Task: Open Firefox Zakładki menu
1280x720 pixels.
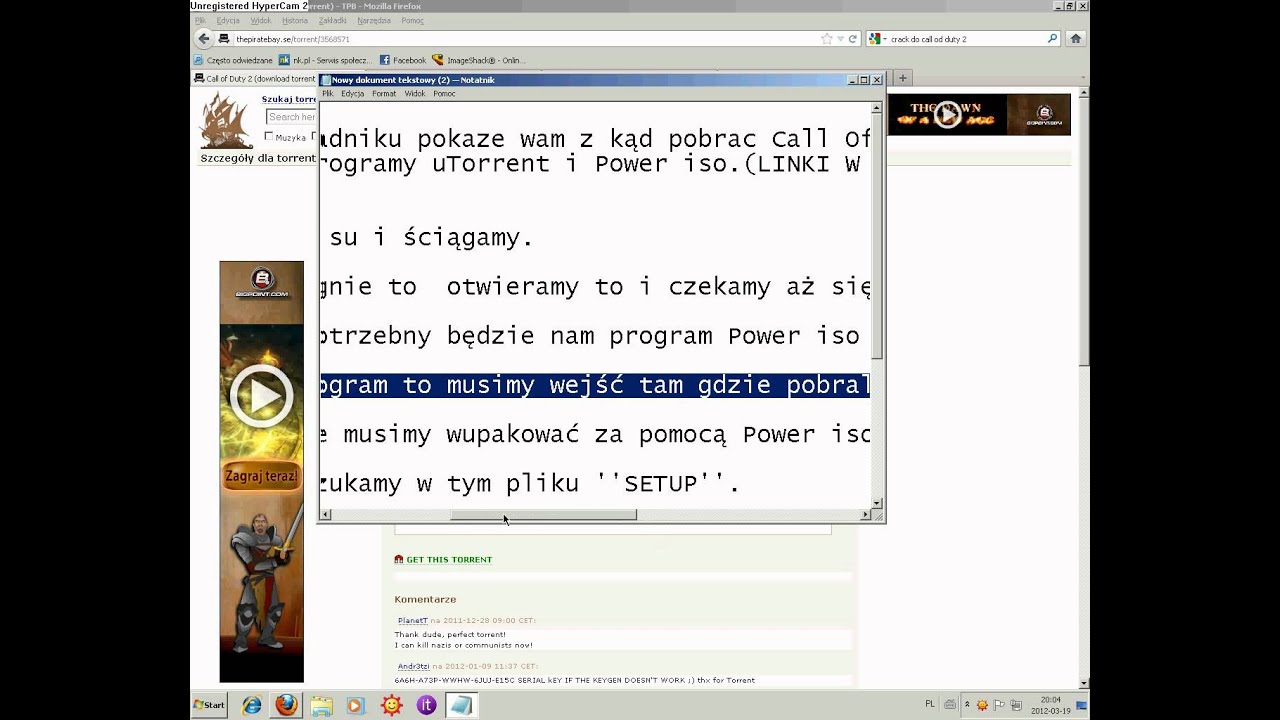Action: point(333,20)
